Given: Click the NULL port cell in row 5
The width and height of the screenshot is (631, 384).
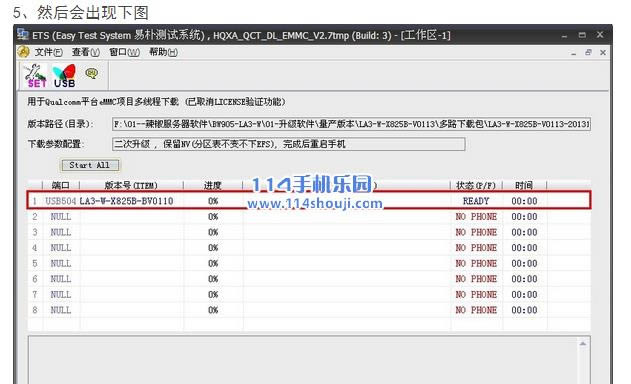Looking at the screenshot, I should click(61, 263).
